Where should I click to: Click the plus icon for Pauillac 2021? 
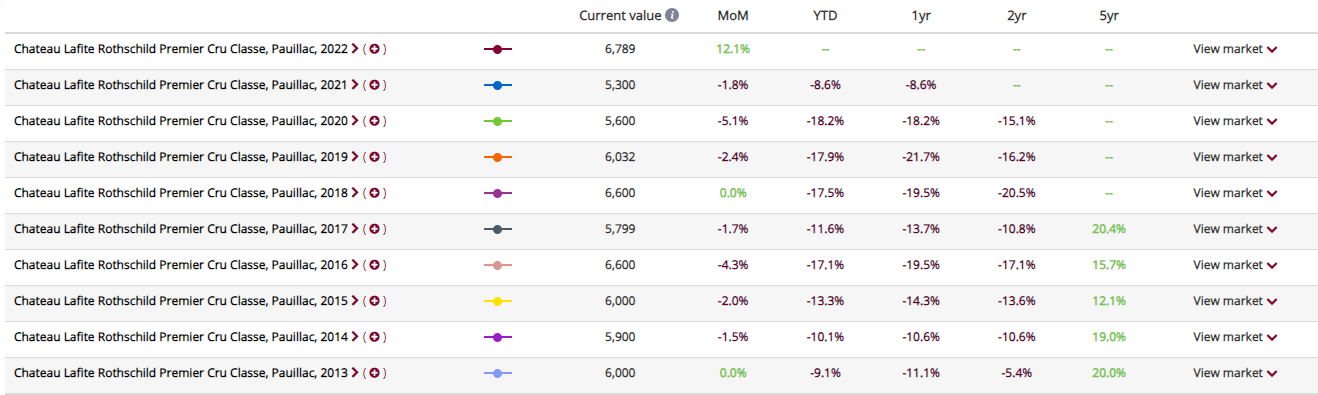click(x=375, y=85)
